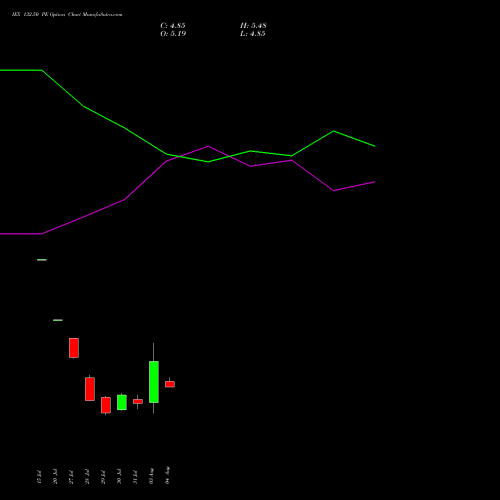The image size is (500, 500).
Task: Select the small red candle for 31 Jul
Action: pyautogui.click(x=138, y=401)
